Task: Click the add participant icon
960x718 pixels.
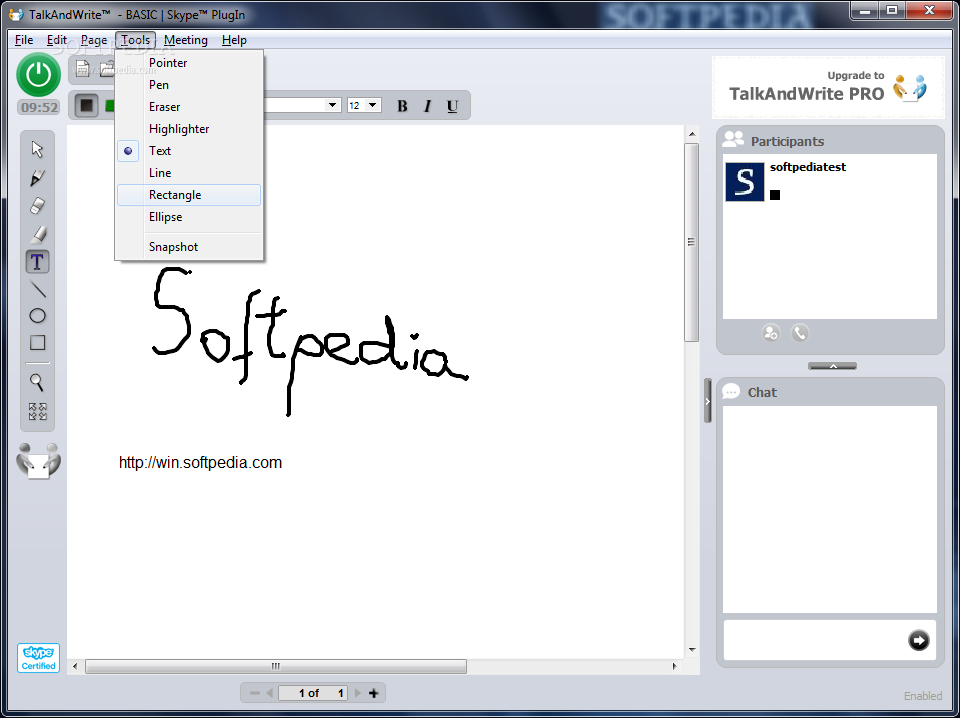Action: [x=771, y=333]
